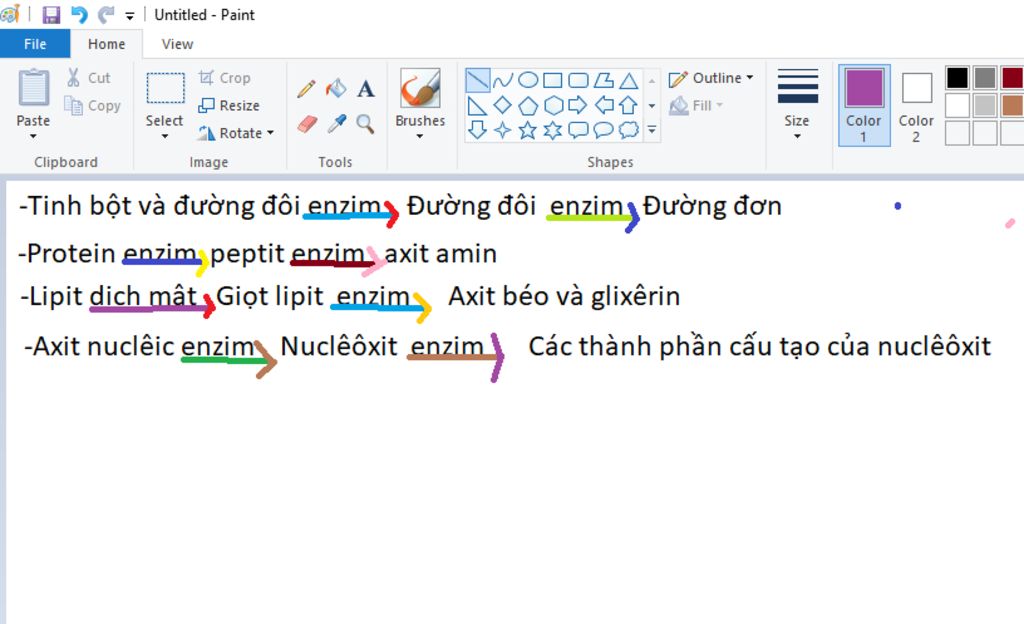Screen dimensions: 1024x624
Task: Redo the last undone action
Action: (106, 14)
